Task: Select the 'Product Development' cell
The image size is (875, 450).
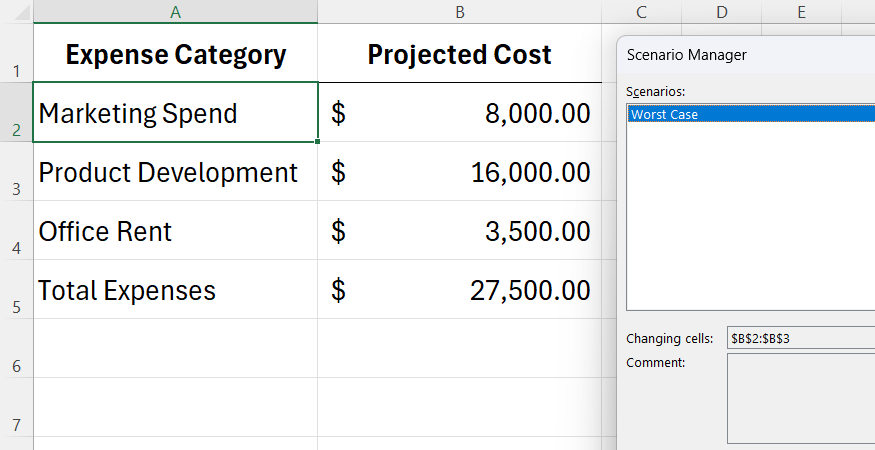Action: 175,171
